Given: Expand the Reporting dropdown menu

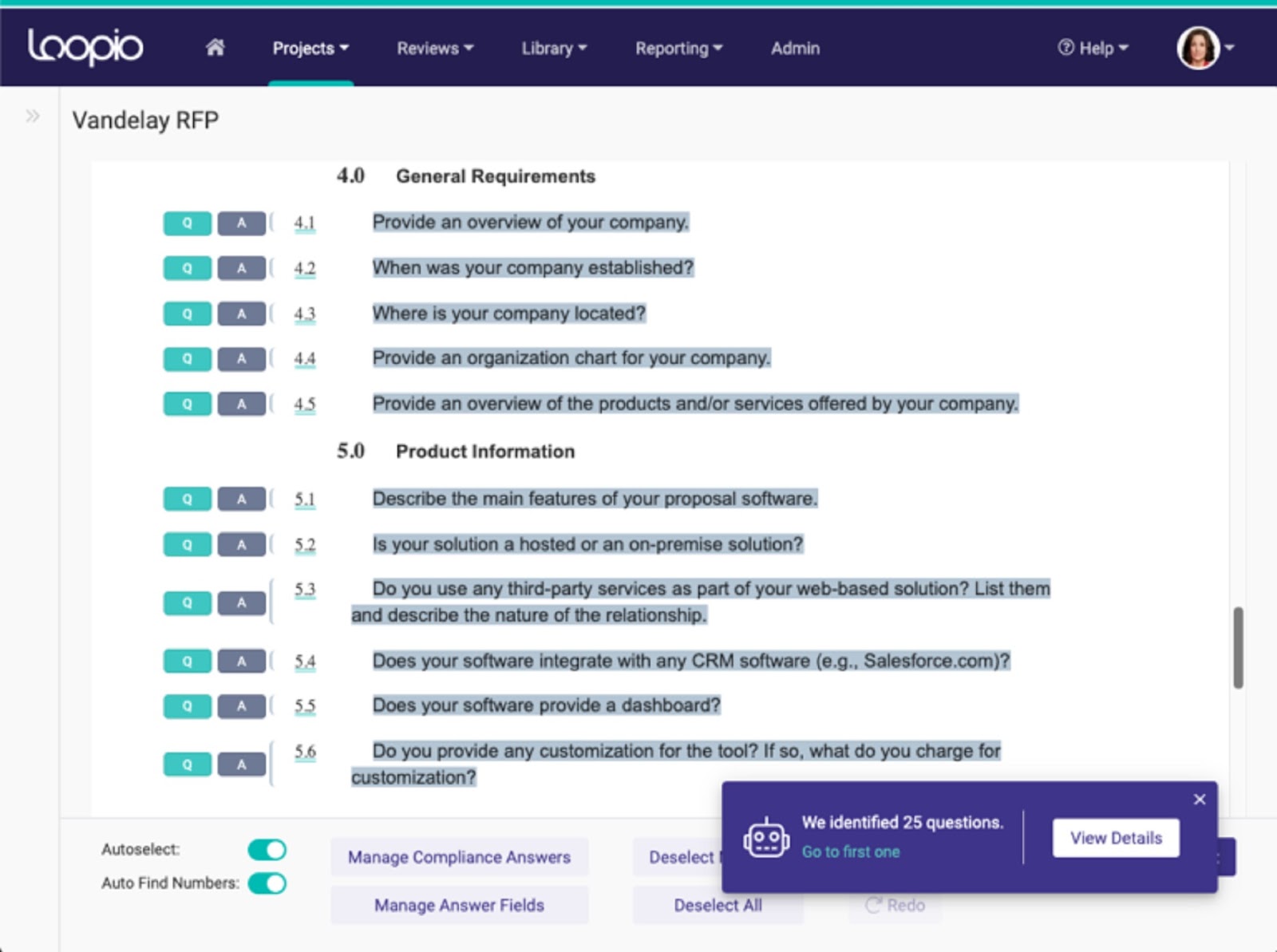Looking at the screenshot, I should (678, 49).
